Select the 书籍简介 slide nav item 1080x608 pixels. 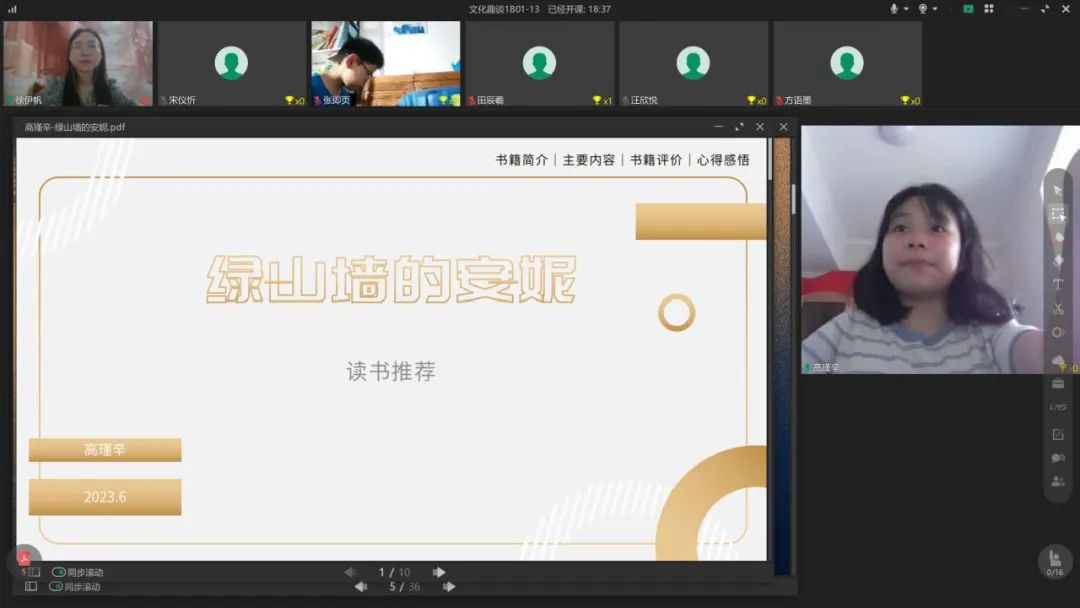pyautogui.click(x=522, y=160)
